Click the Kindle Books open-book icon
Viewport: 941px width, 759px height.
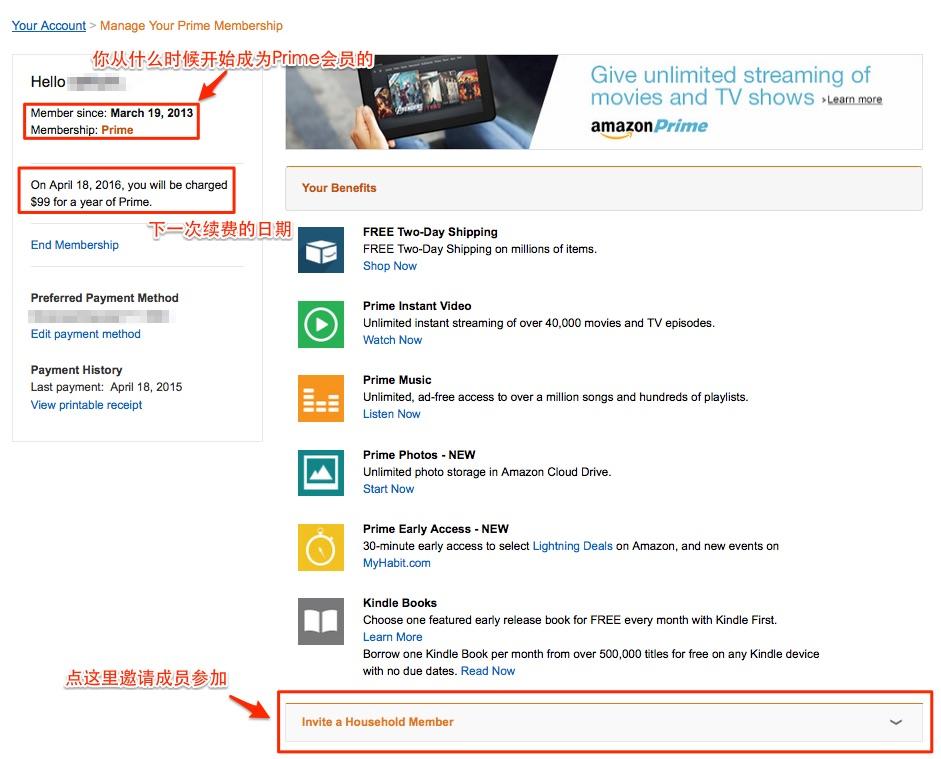tap(321, 621)
